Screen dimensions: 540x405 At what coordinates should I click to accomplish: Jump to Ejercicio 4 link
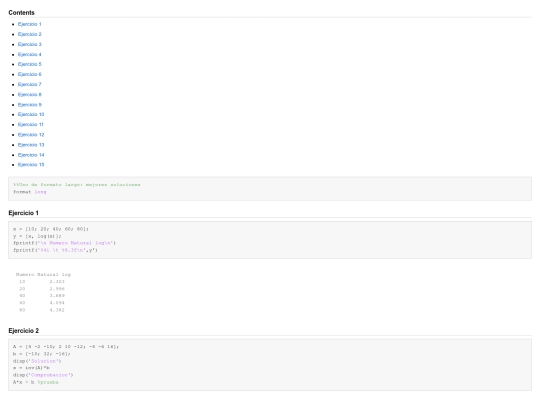click(30, 54)
